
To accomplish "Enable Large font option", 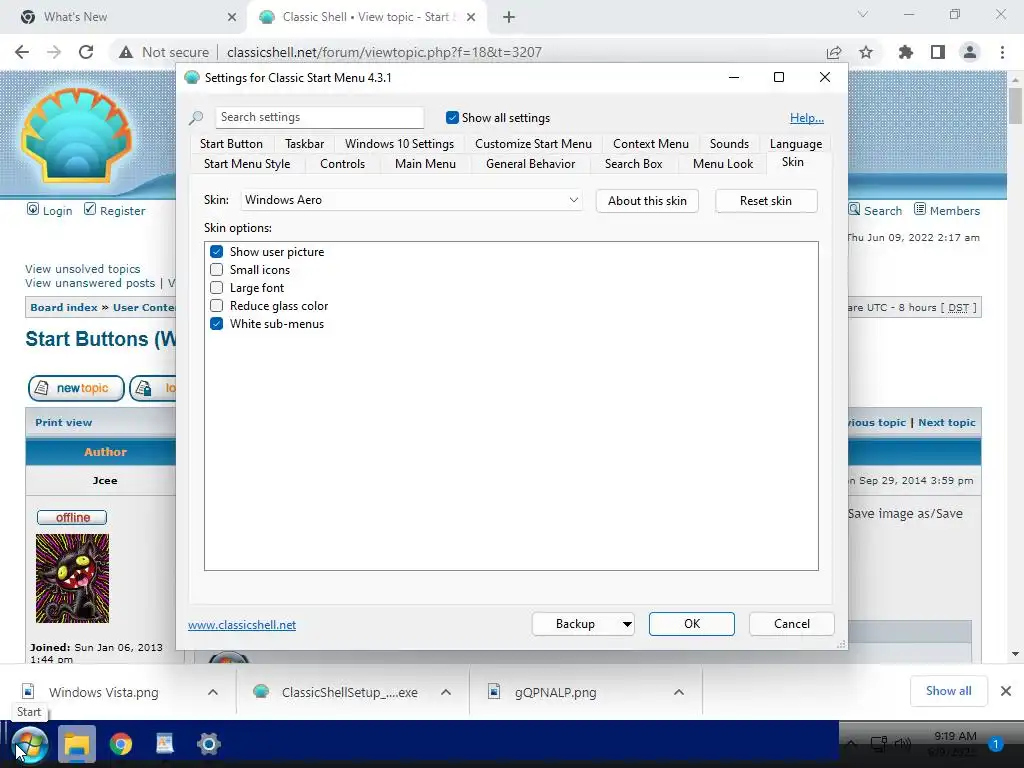I will coord(216,287).
